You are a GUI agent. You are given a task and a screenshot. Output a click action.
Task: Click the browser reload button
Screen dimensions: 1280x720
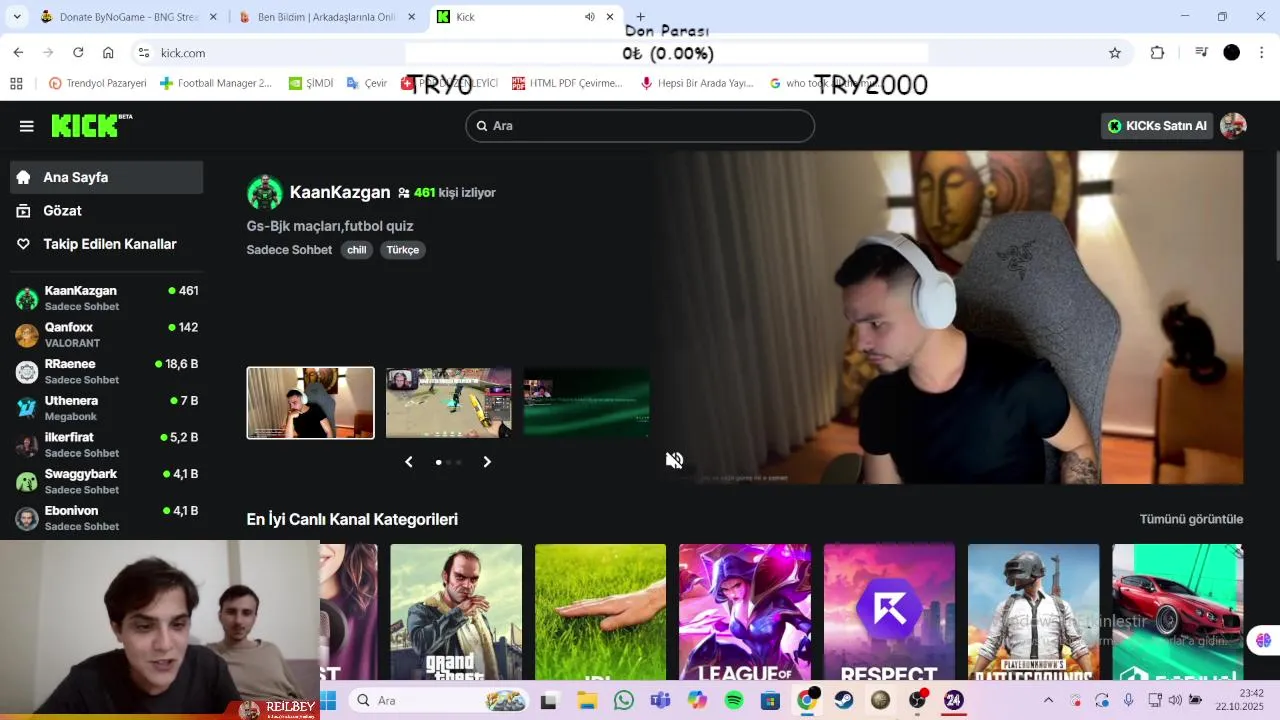coord(78,52)
